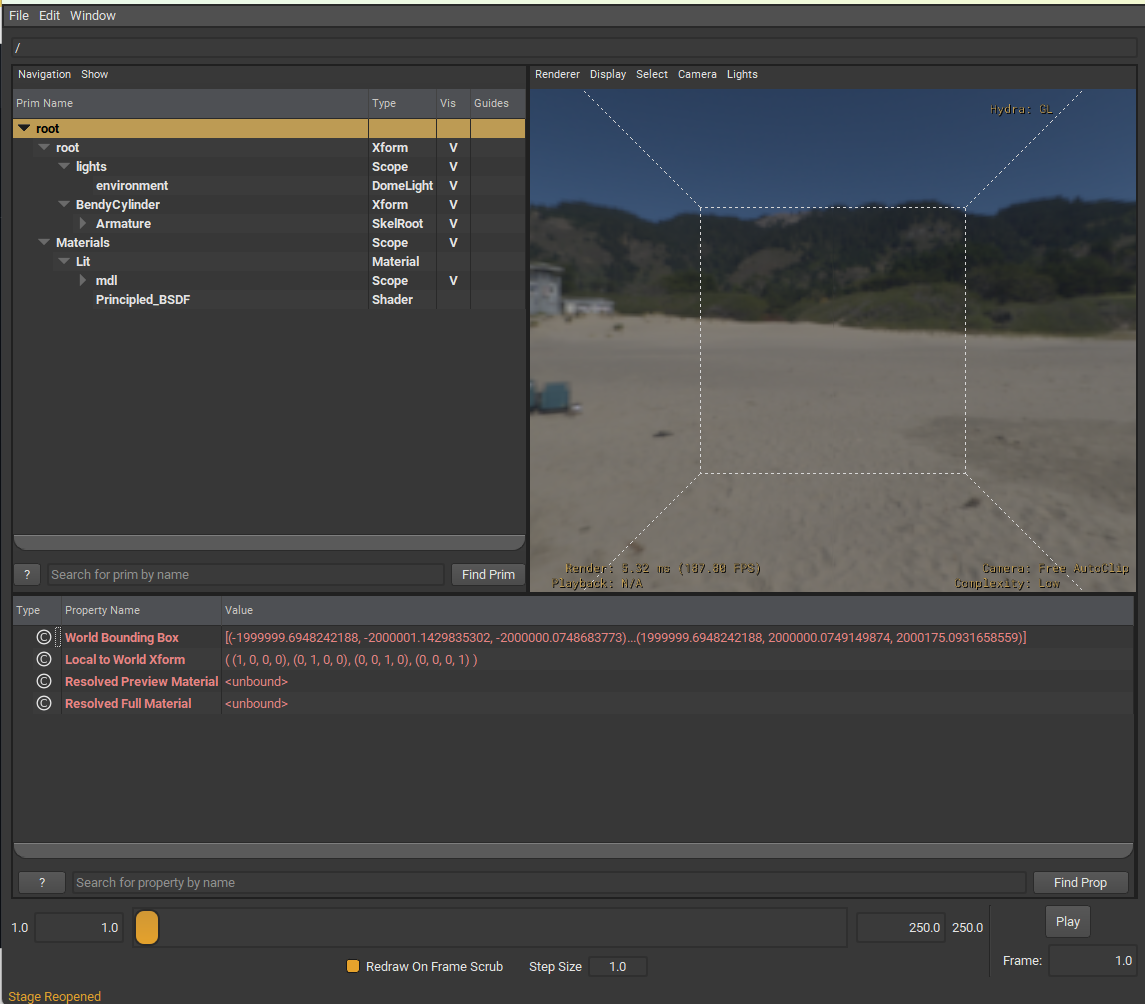Viewport: 1145px width, 1004px height.
Task: Click the orange timeline playhead handle
Action: 146,928
